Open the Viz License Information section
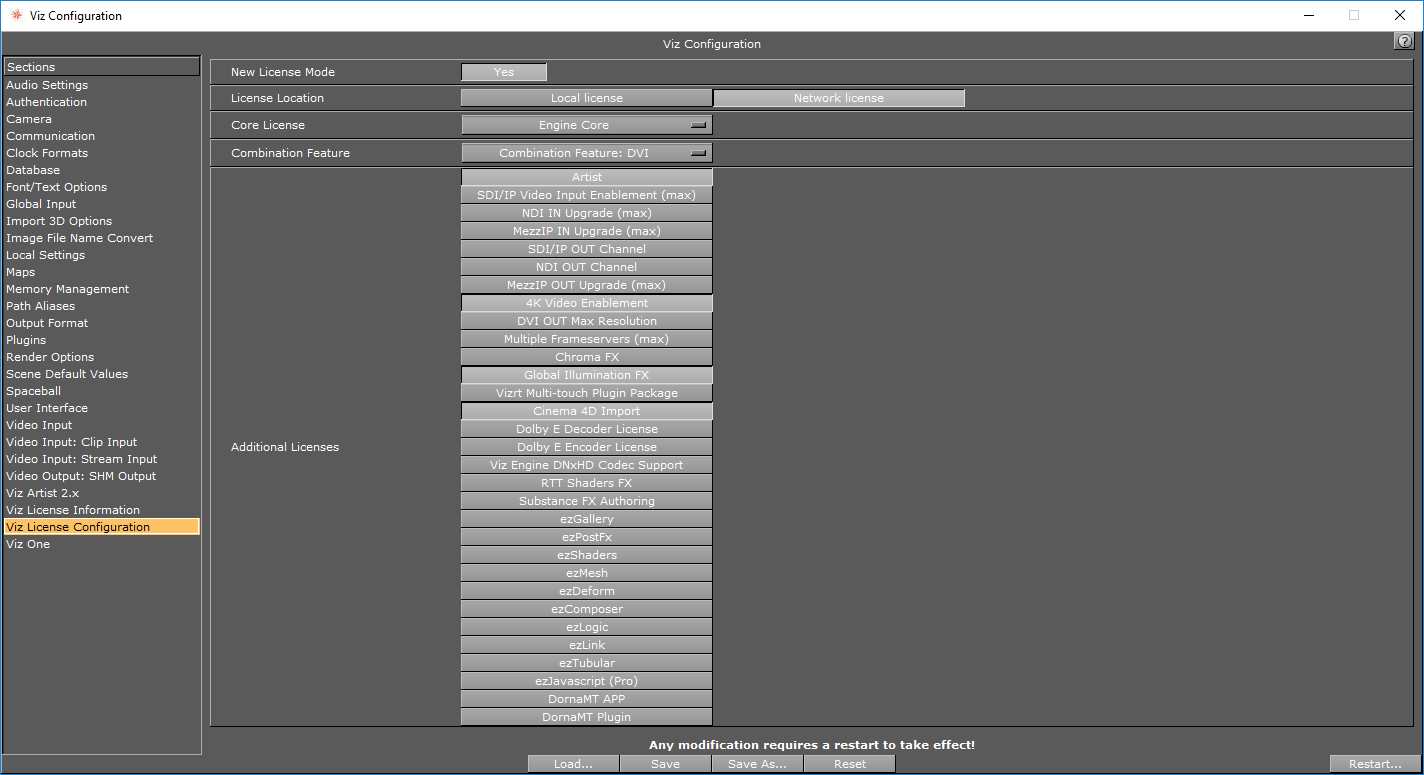Viewport: 1424px width, 775px height. (x=101, y=510)
